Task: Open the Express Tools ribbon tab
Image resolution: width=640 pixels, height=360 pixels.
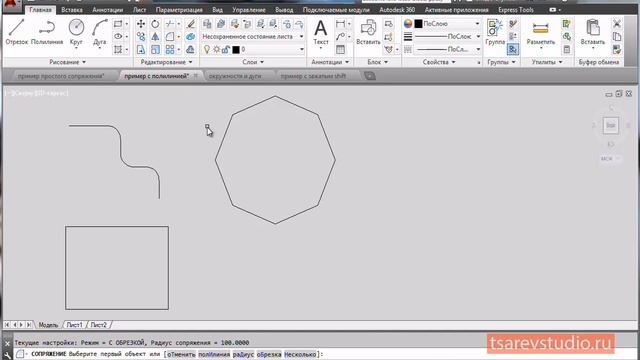Action: (x=516, y=9)
